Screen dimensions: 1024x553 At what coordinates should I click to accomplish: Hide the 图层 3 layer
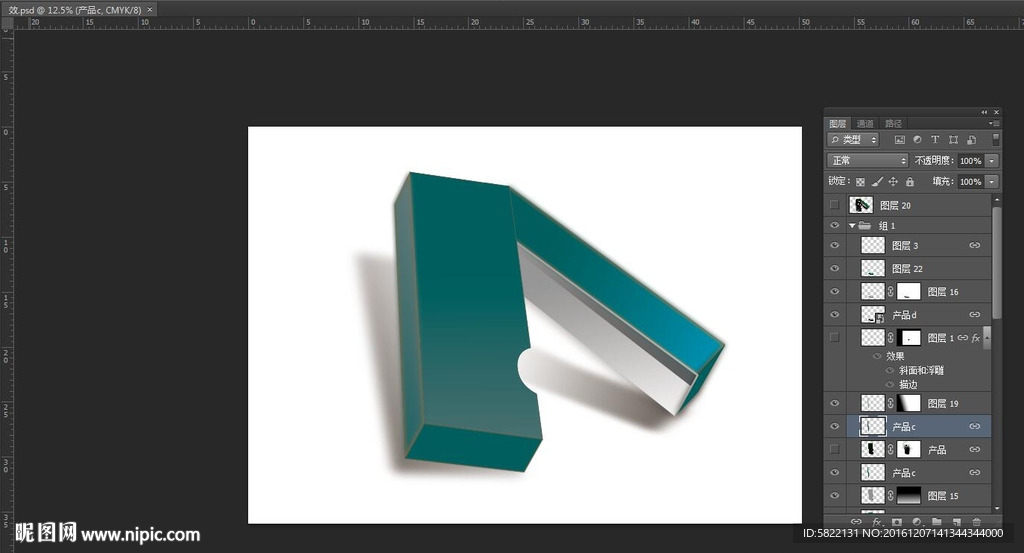point(834,245)
